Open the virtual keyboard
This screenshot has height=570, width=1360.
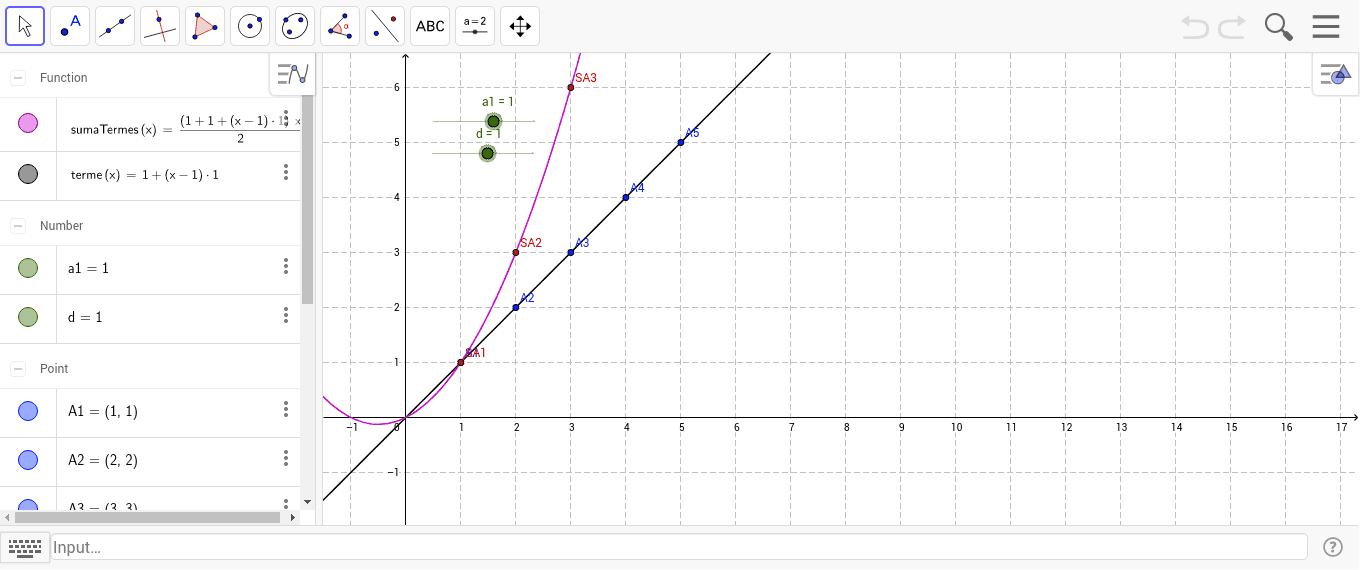[24, 547]
